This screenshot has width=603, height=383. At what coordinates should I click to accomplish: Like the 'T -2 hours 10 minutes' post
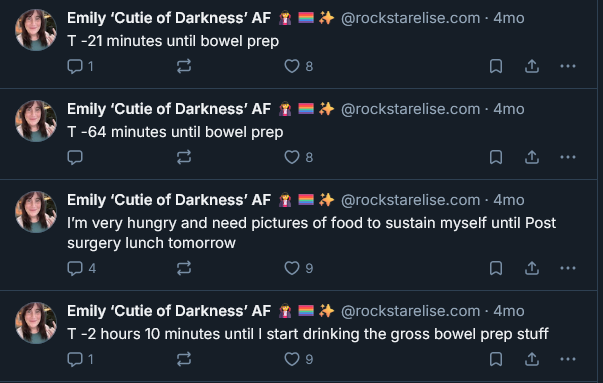pyautogui.click(x=298, y=359)
